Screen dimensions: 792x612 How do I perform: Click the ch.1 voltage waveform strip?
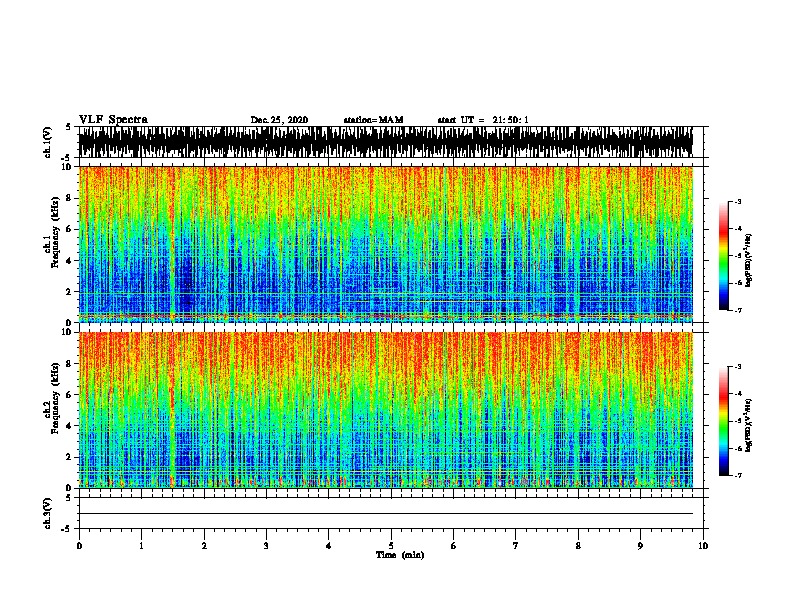[x=386, y=142]
